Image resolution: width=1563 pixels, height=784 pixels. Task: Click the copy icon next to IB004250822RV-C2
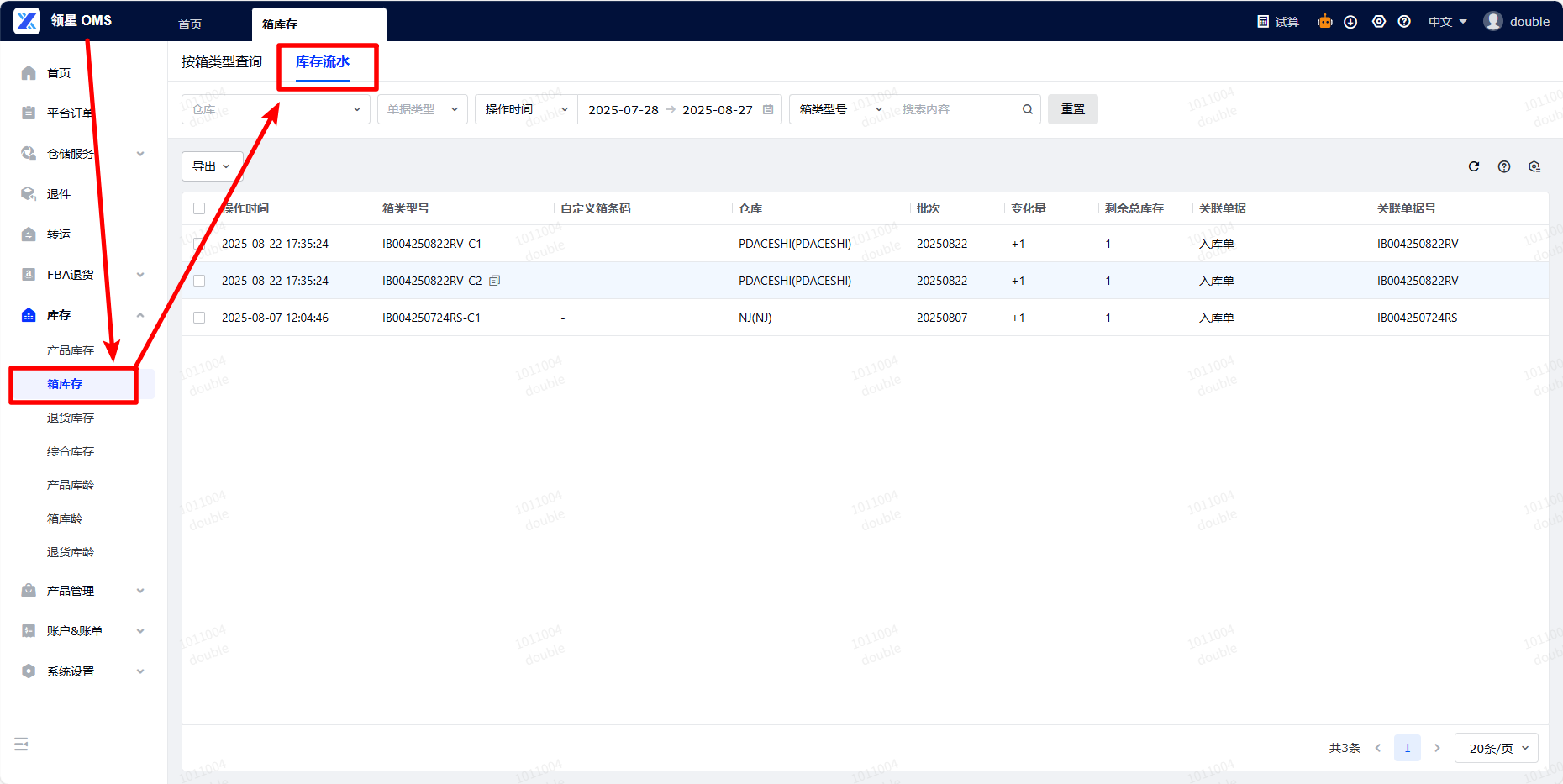click(495, 281)
